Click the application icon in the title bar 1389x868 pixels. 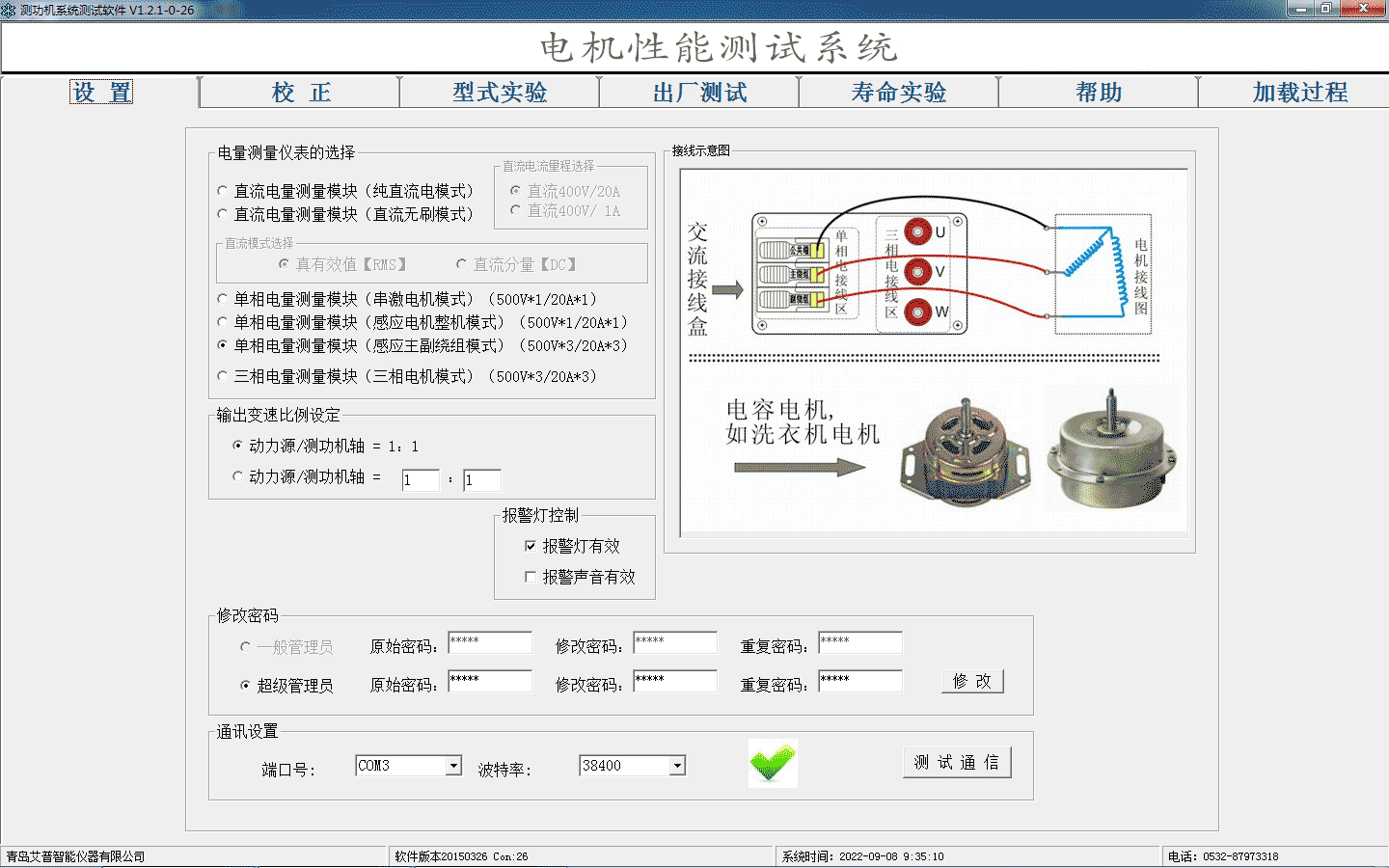pyautogui.click(x=10, y=9)
